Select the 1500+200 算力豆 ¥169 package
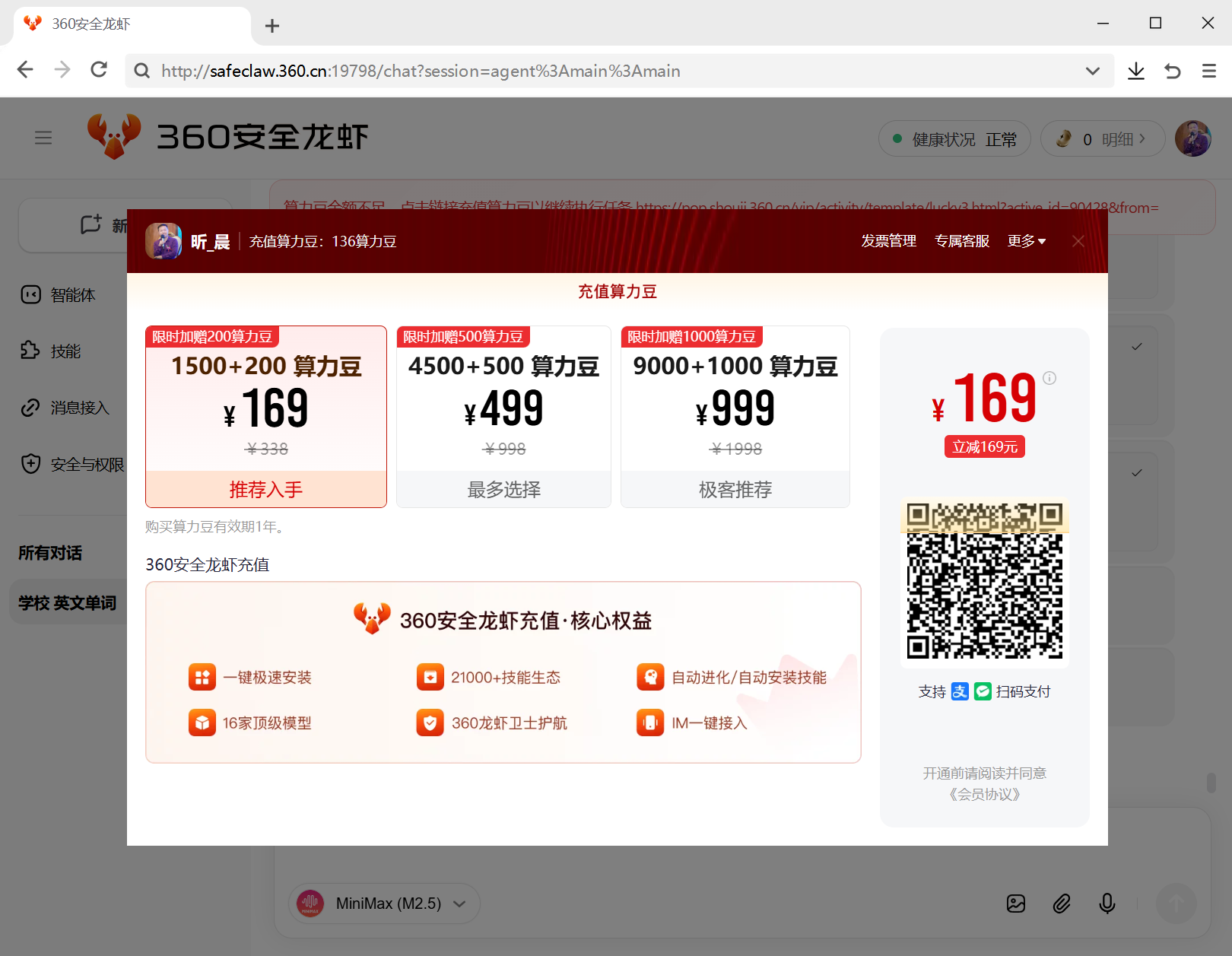1232x956 pixels. (266, 417)
